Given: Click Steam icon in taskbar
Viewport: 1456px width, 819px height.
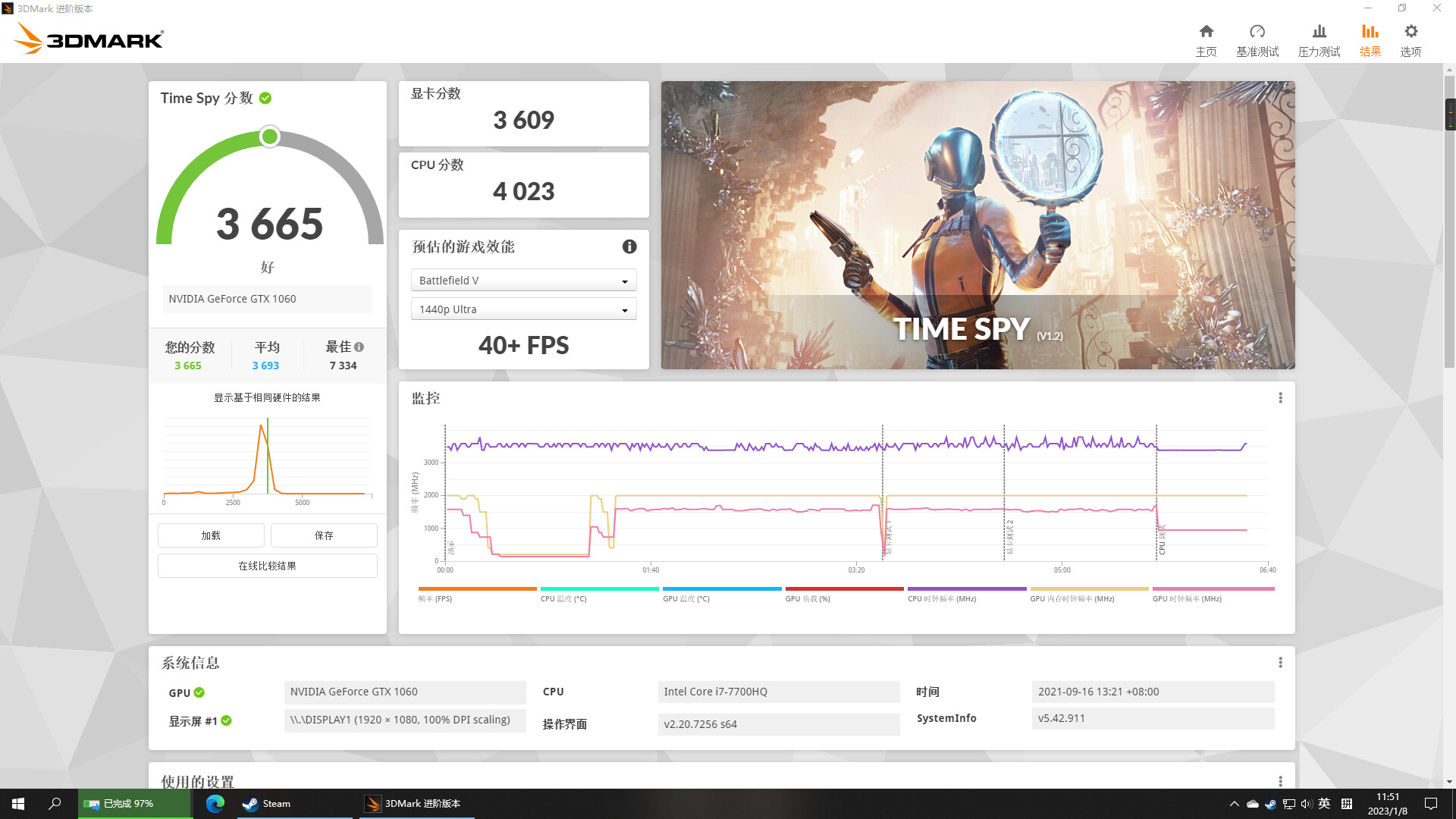Looking at the screenshot, I should [x=250, y=804].
